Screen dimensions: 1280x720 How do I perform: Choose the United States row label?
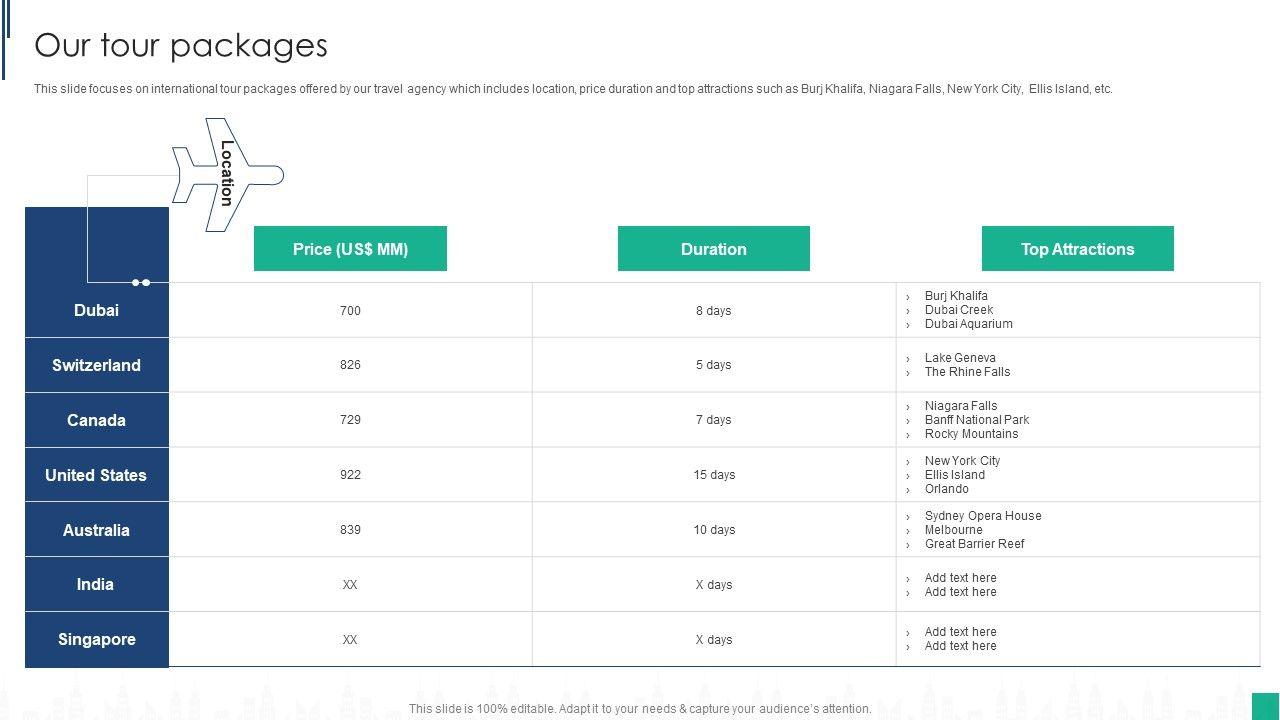click(96, 475)
